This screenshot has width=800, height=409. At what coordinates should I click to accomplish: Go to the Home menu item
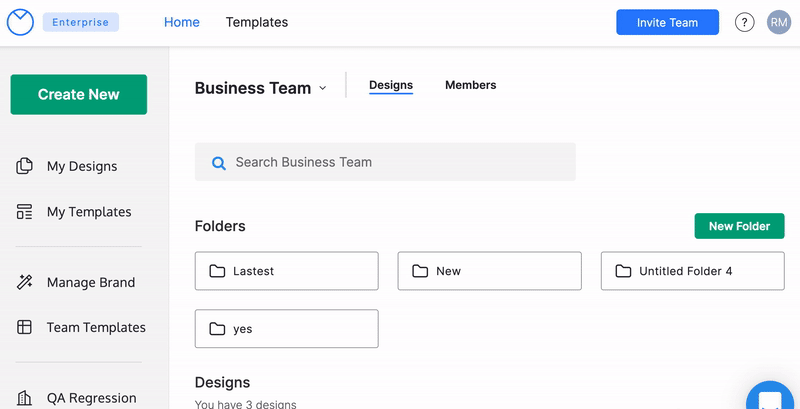[182, 22]
